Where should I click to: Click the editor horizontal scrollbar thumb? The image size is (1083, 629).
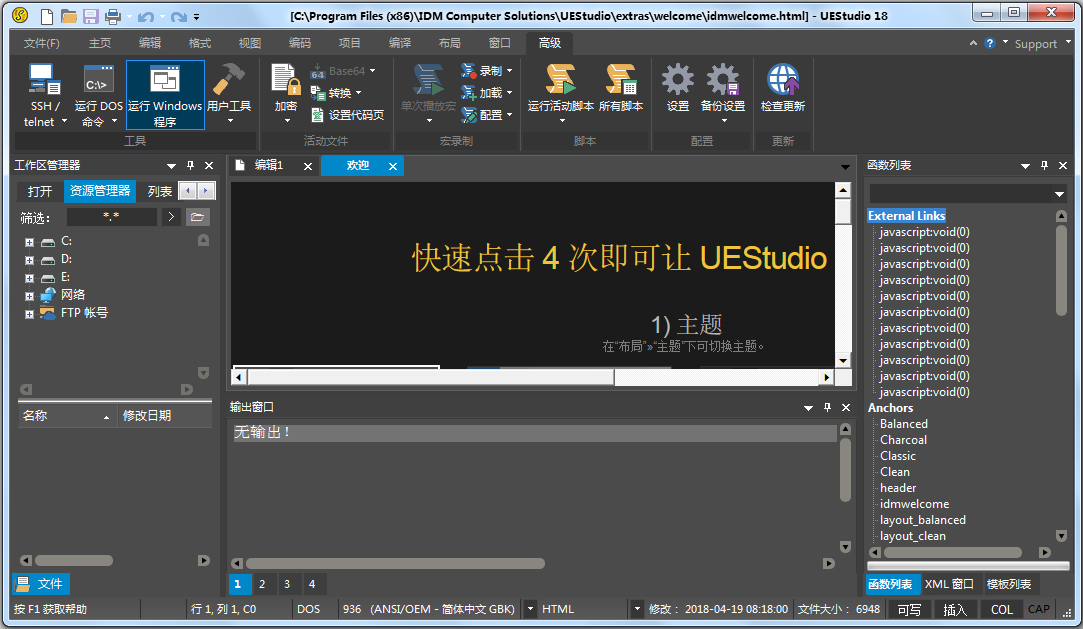pos(430,377)
